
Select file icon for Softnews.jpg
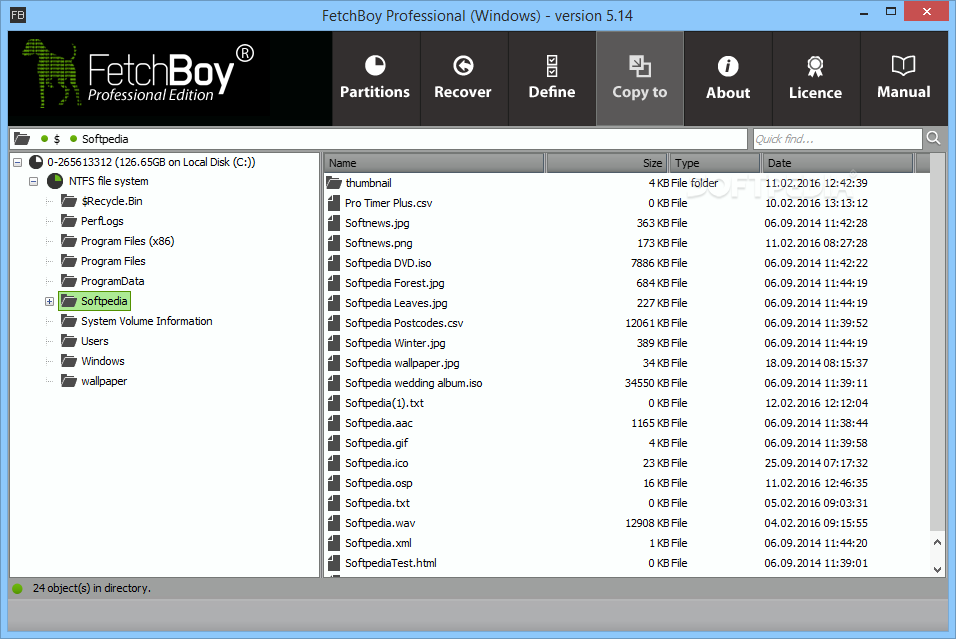334,223
